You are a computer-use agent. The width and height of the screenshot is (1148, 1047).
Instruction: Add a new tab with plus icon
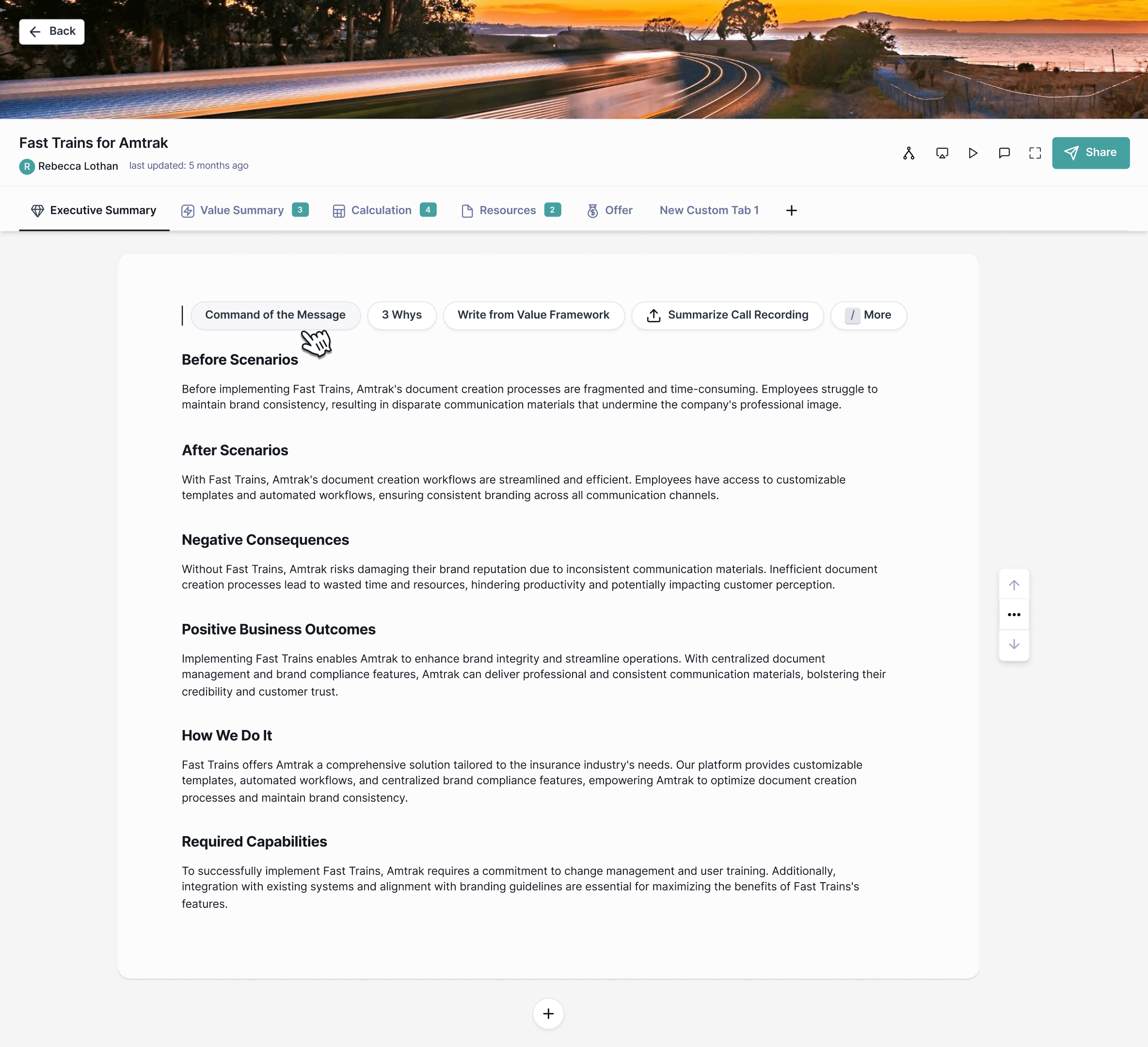(791, 211)
